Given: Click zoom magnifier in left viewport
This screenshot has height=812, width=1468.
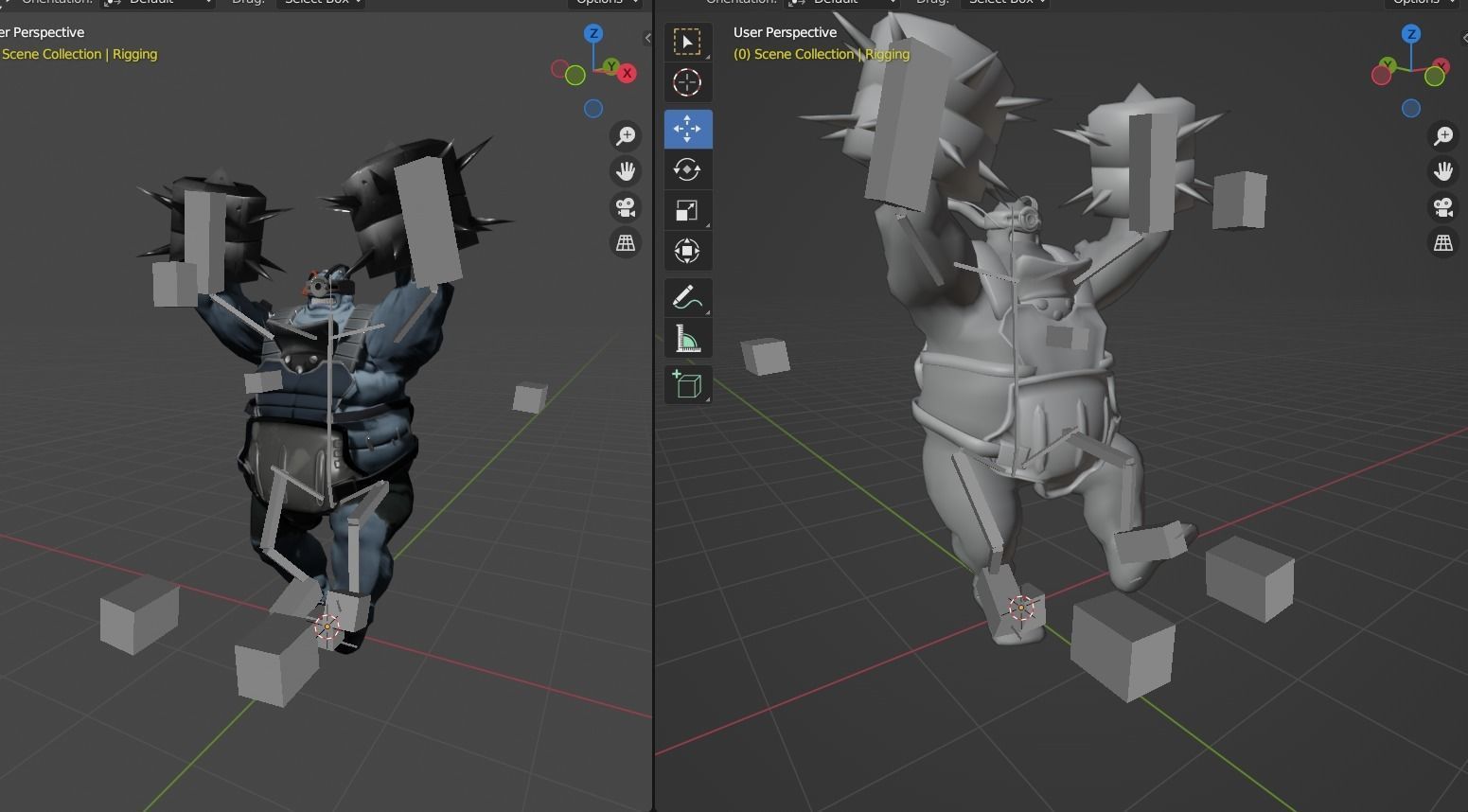Looking at the screenshot, I should (626, 136).
